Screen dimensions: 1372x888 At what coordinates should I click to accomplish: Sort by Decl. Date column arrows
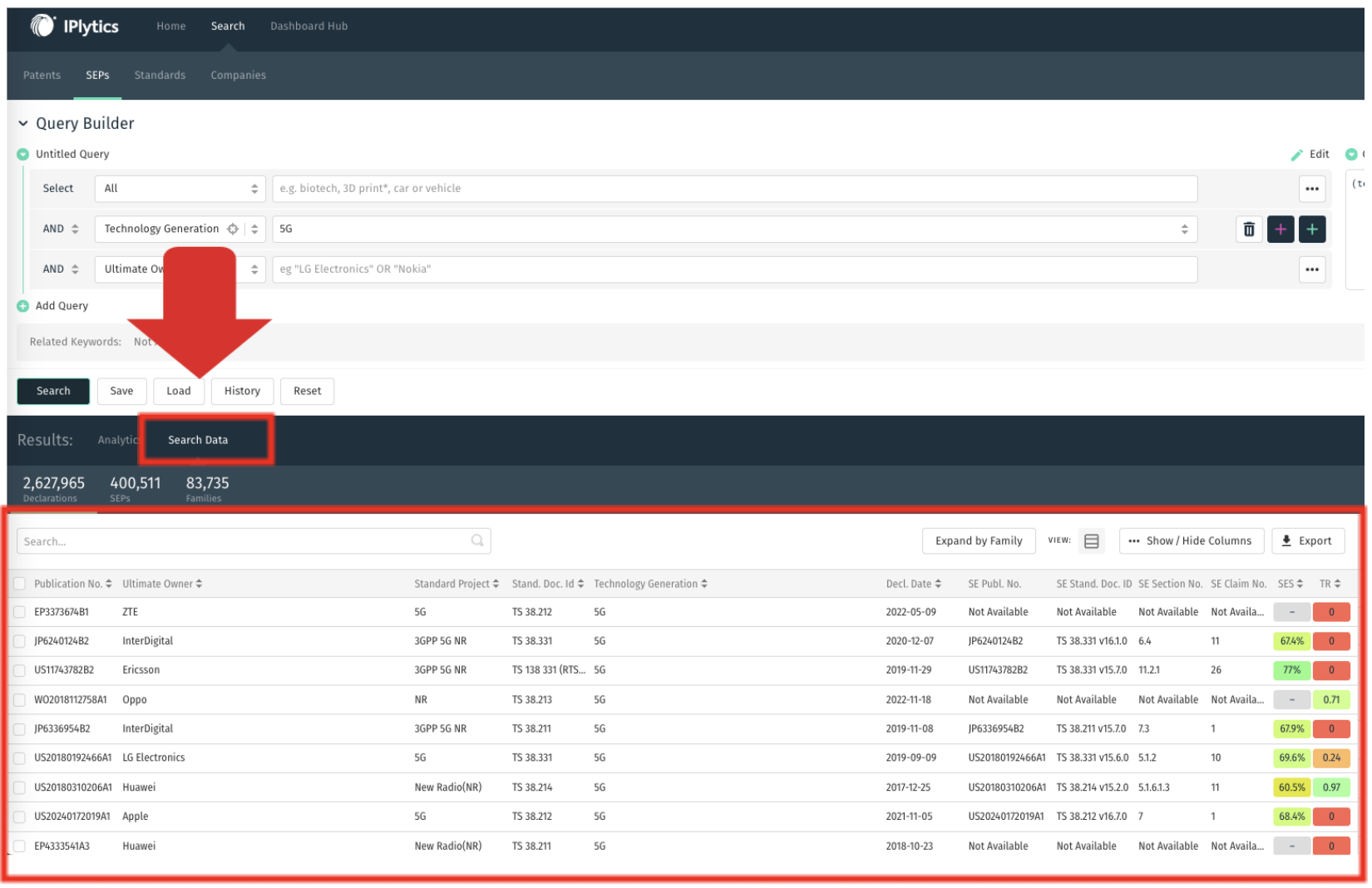938,584
